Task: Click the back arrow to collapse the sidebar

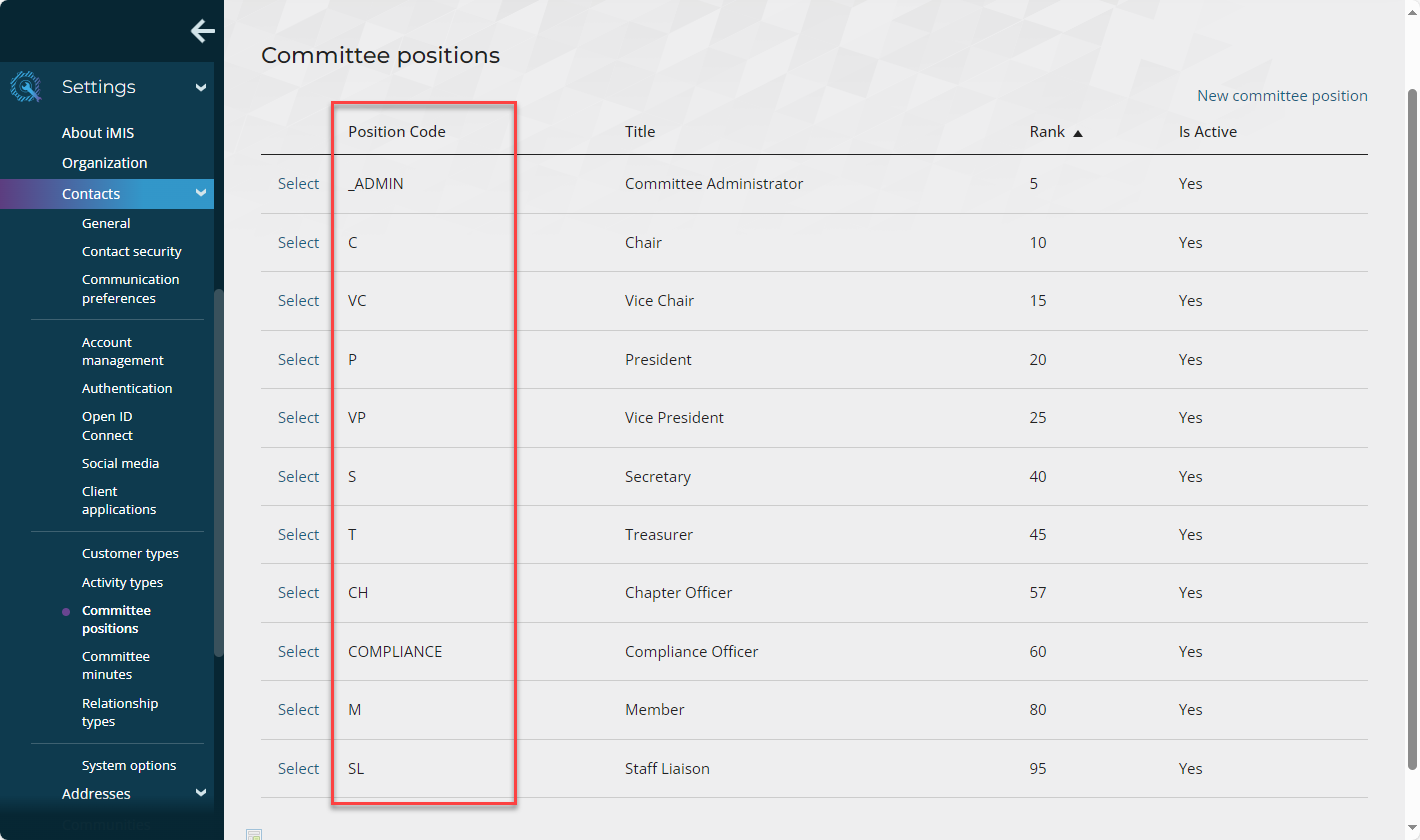Action: coord(203,31)
